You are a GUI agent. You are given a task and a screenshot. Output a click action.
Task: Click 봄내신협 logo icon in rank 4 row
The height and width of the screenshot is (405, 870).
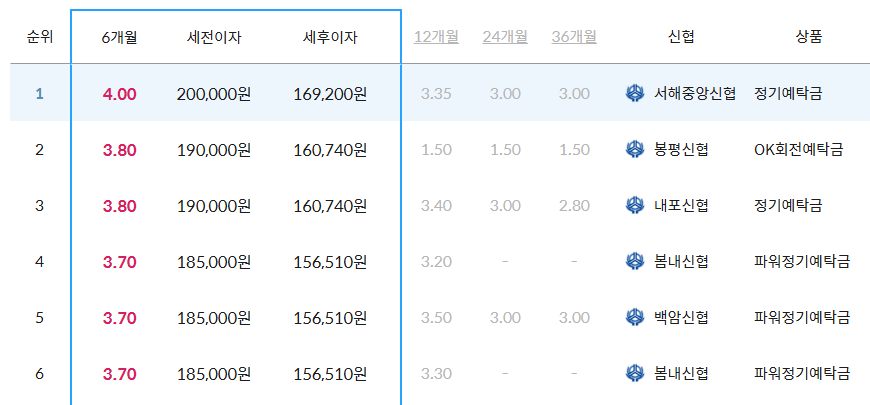635,262
